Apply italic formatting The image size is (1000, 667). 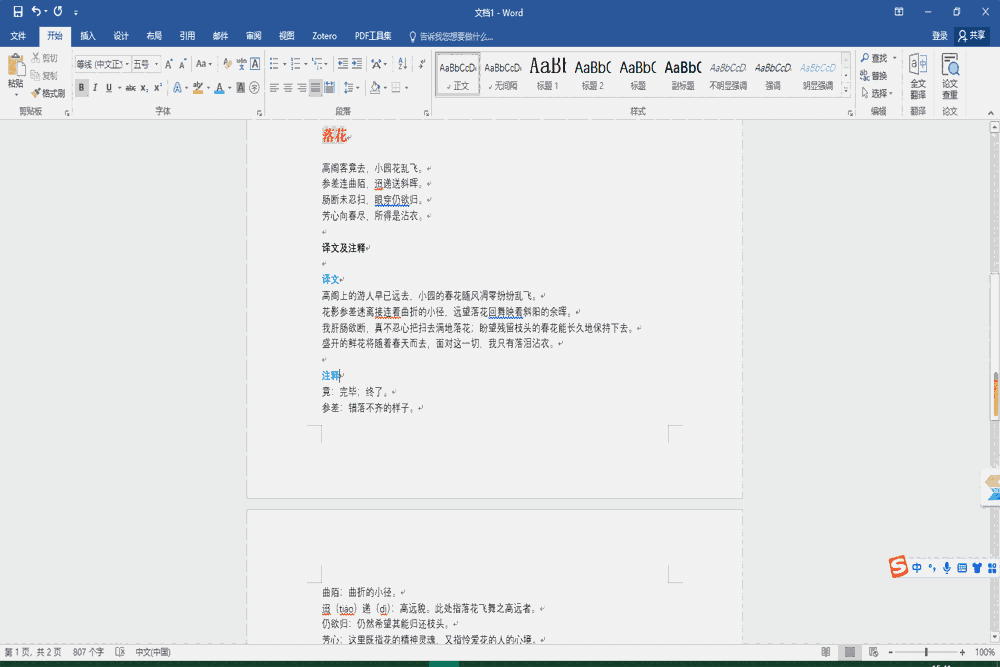[94, 88]
